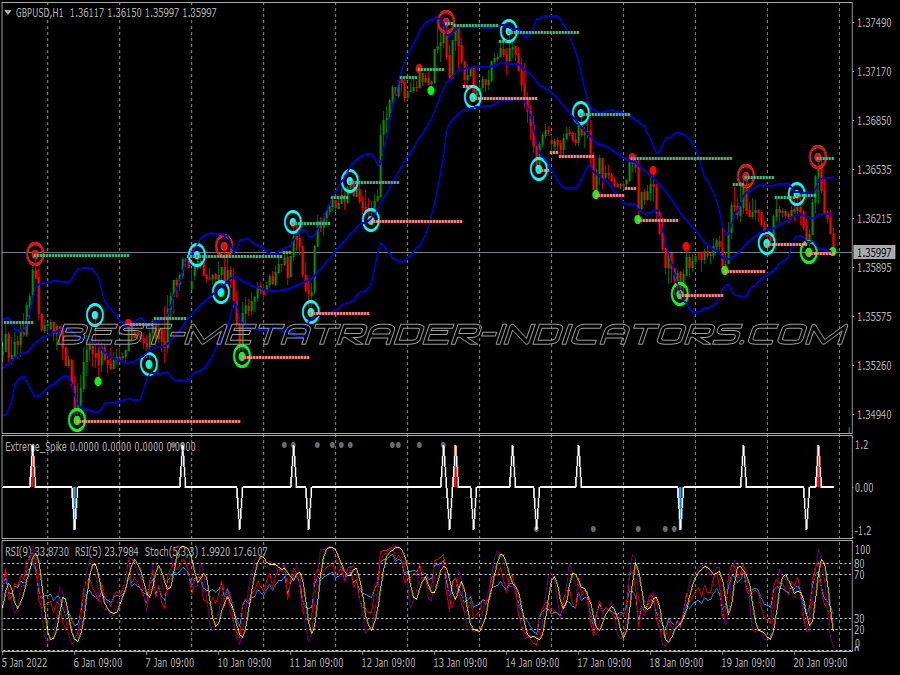Click the -1.2 scale value in Extreme_Spike
The image size is (900, 675).
[x=863, y=530]
